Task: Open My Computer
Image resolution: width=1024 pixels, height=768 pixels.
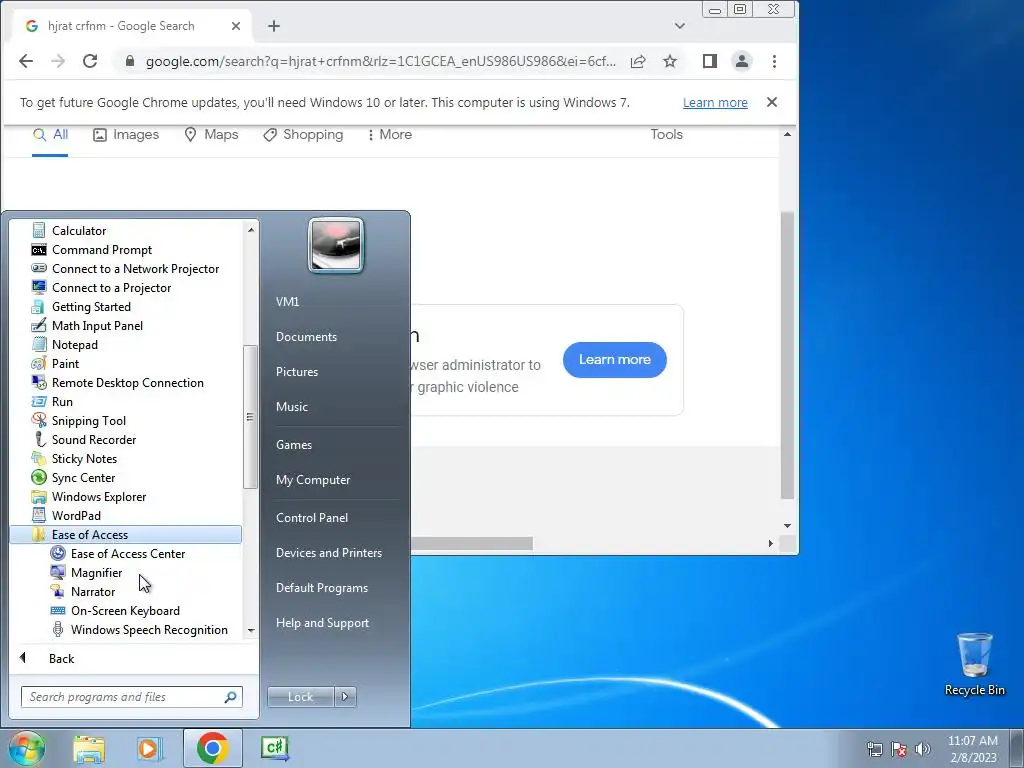Action: 313,479
